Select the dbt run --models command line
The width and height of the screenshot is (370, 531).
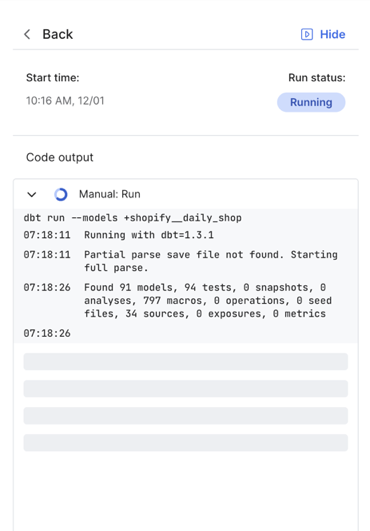point(133,218)
